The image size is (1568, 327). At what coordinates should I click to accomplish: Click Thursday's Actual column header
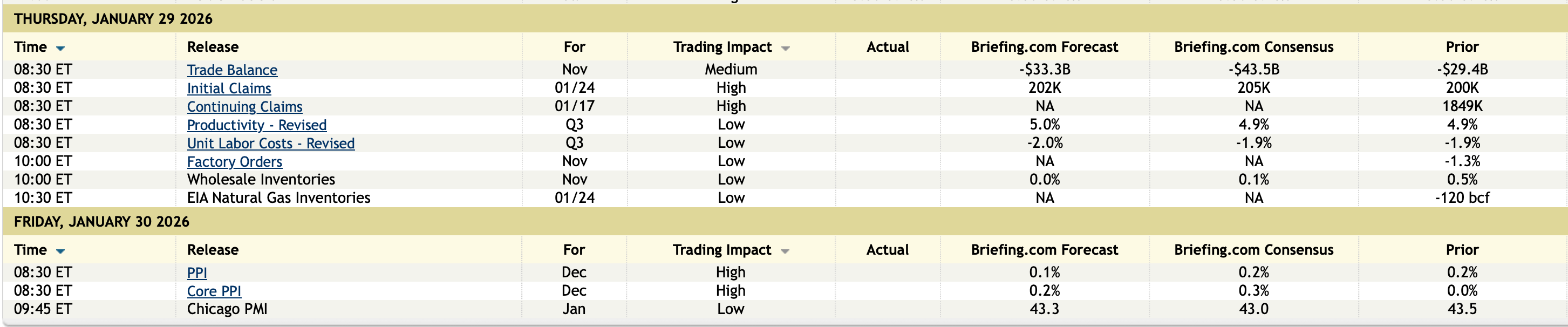coord(888,47)
